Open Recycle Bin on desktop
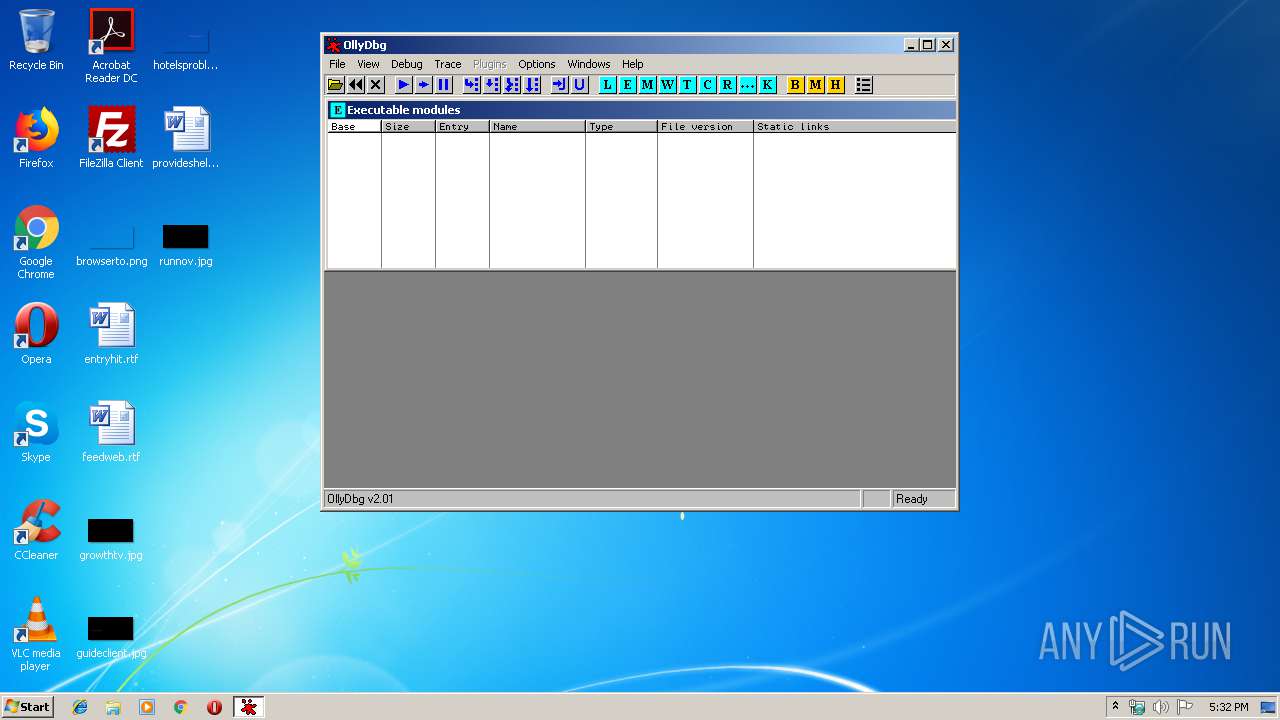The image size is (1280, 720). (36, 40)
